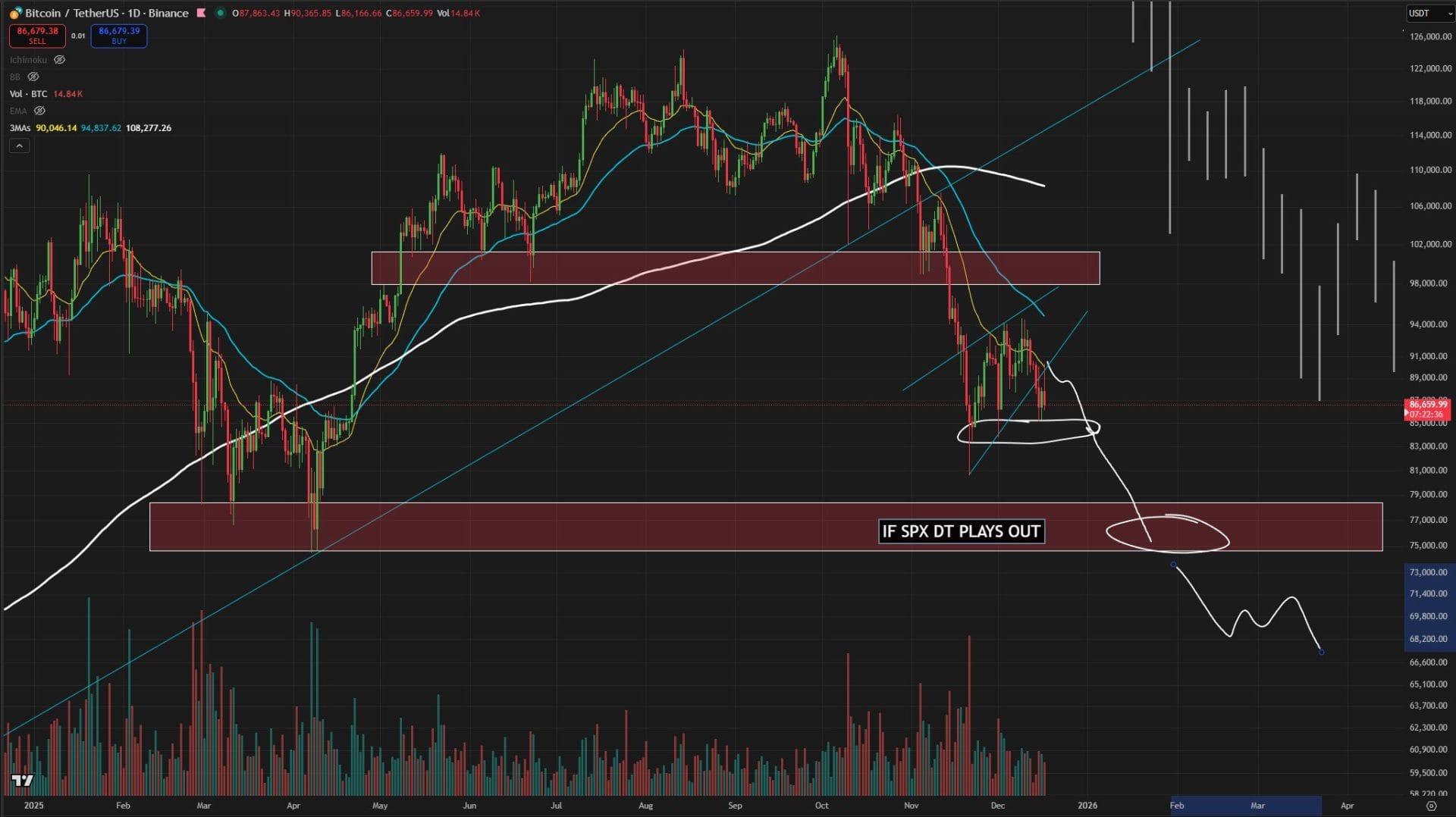Select the Vol · BTC indicator legend
The image size is (1456, 817).
(28, 94)
